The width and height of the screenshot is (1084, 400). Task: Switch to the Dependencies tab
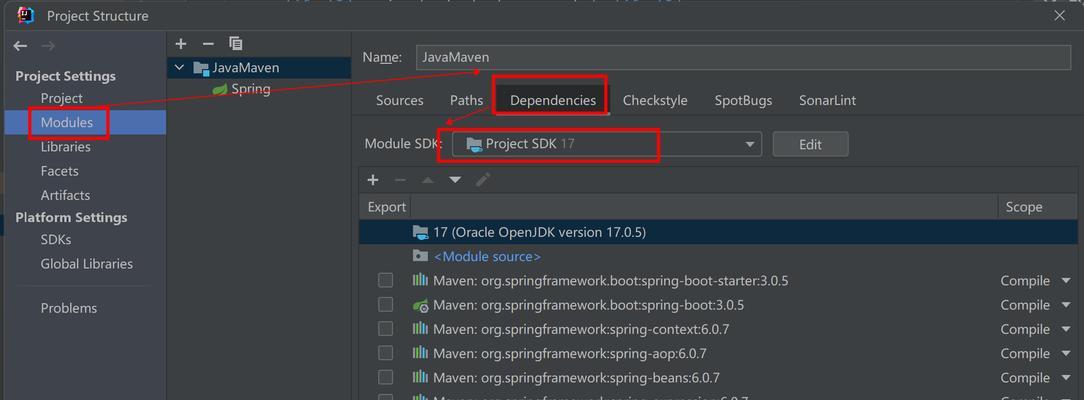coord(553,100)
